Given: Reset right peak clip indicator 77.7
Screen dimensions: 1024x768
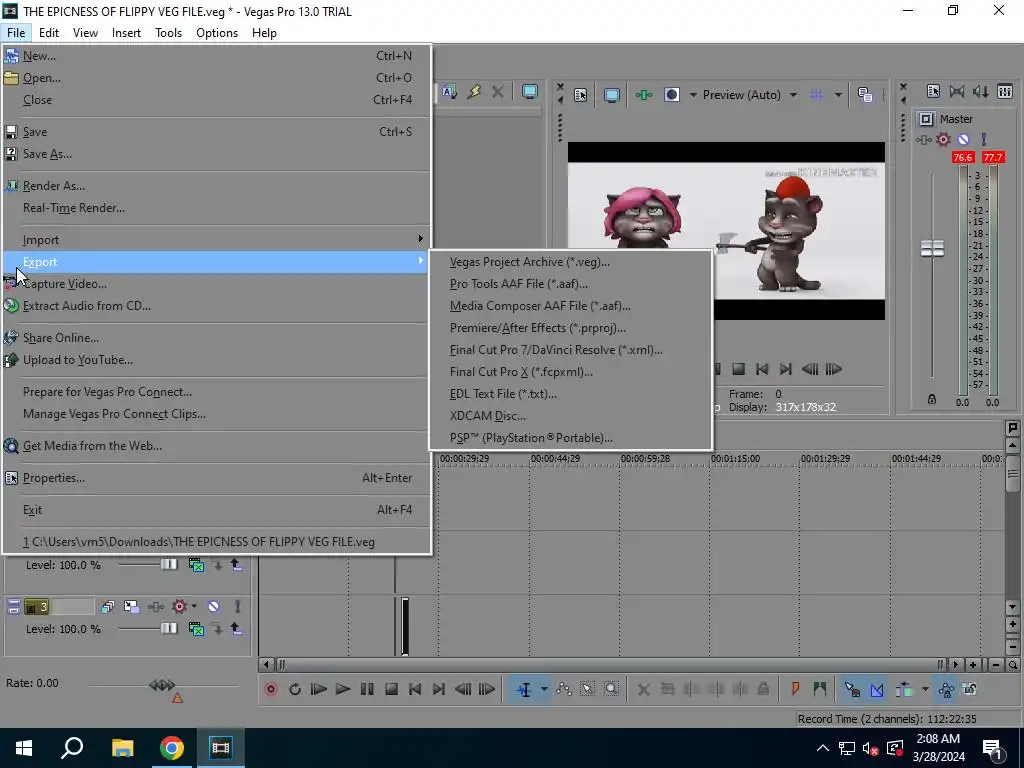Looking at the screenshot, I should coord(993,157).
